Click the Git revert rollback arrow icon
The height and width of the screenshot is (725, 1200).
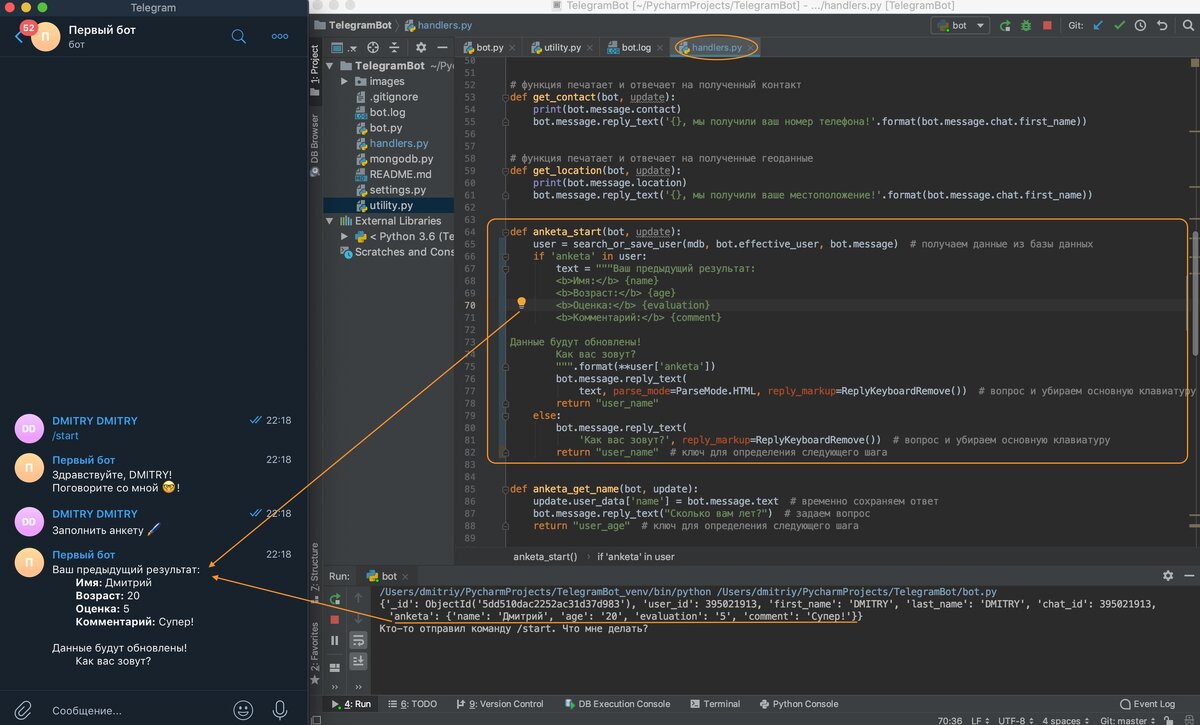(x=1162, y=25)
